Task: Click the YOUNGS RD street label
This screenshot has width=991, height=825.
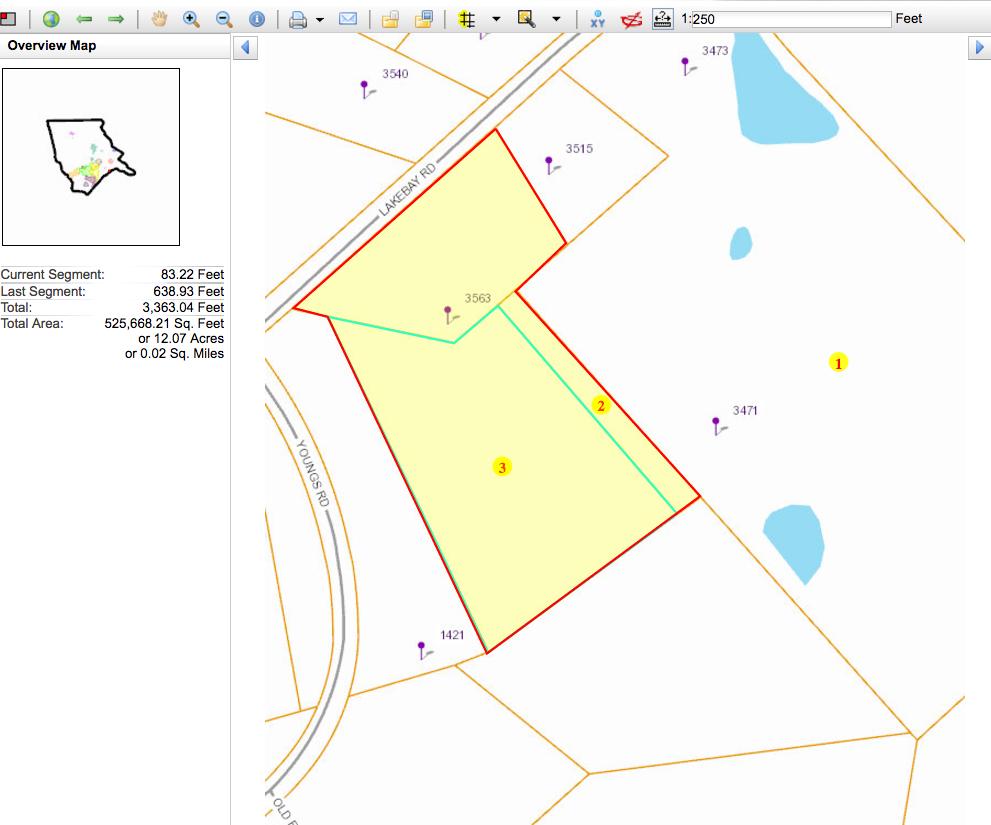Action: tap(312, 473)
